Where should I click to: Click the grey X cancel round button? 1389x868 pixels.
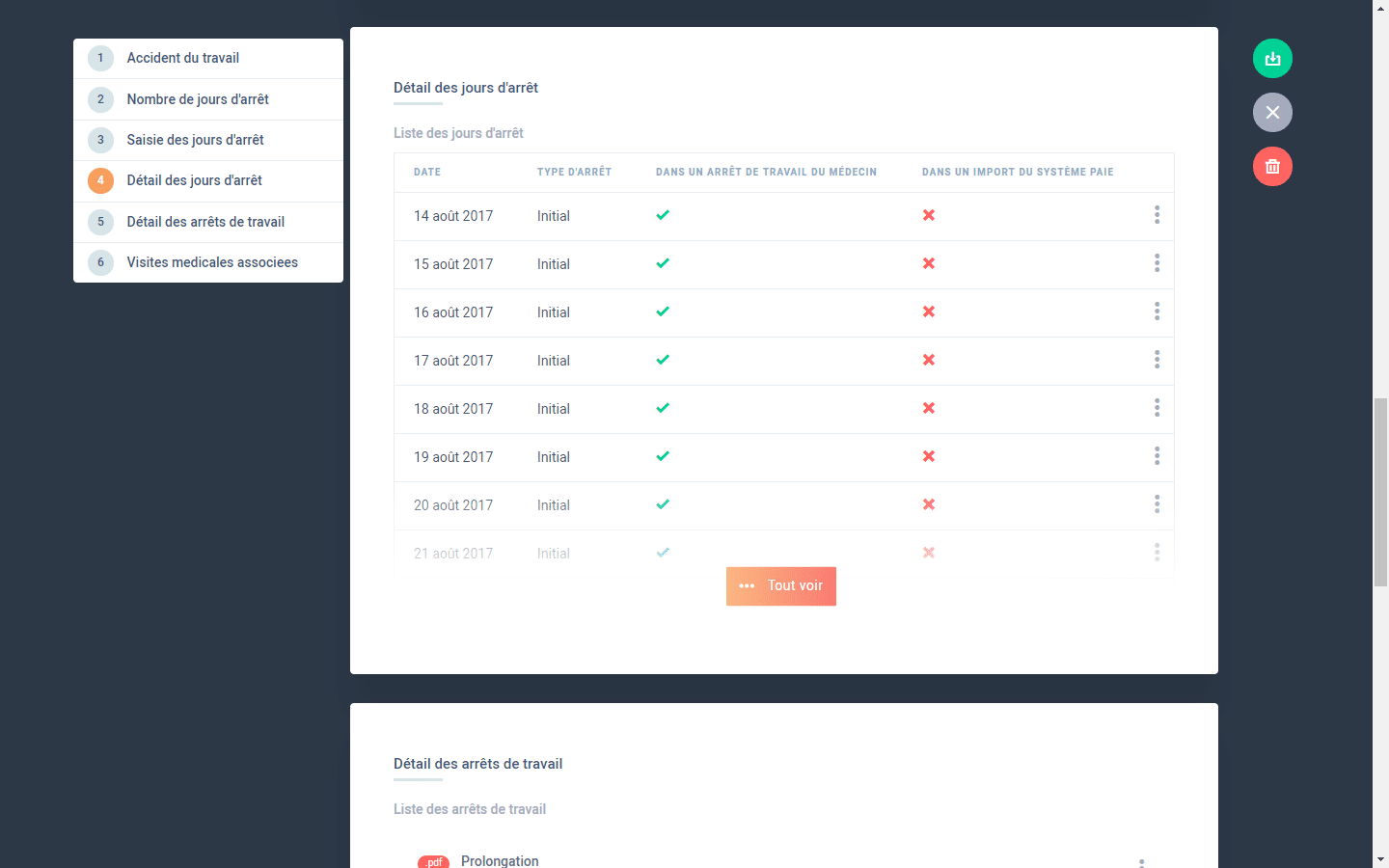(1272, 113)
